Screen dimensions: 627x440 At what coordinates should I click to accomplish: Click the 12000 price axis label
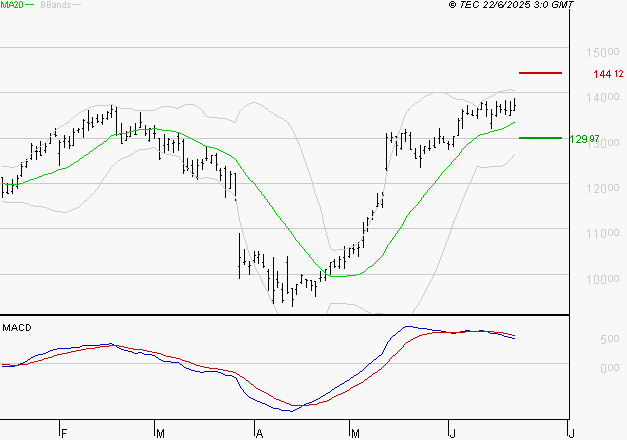[x=603, y=188]
